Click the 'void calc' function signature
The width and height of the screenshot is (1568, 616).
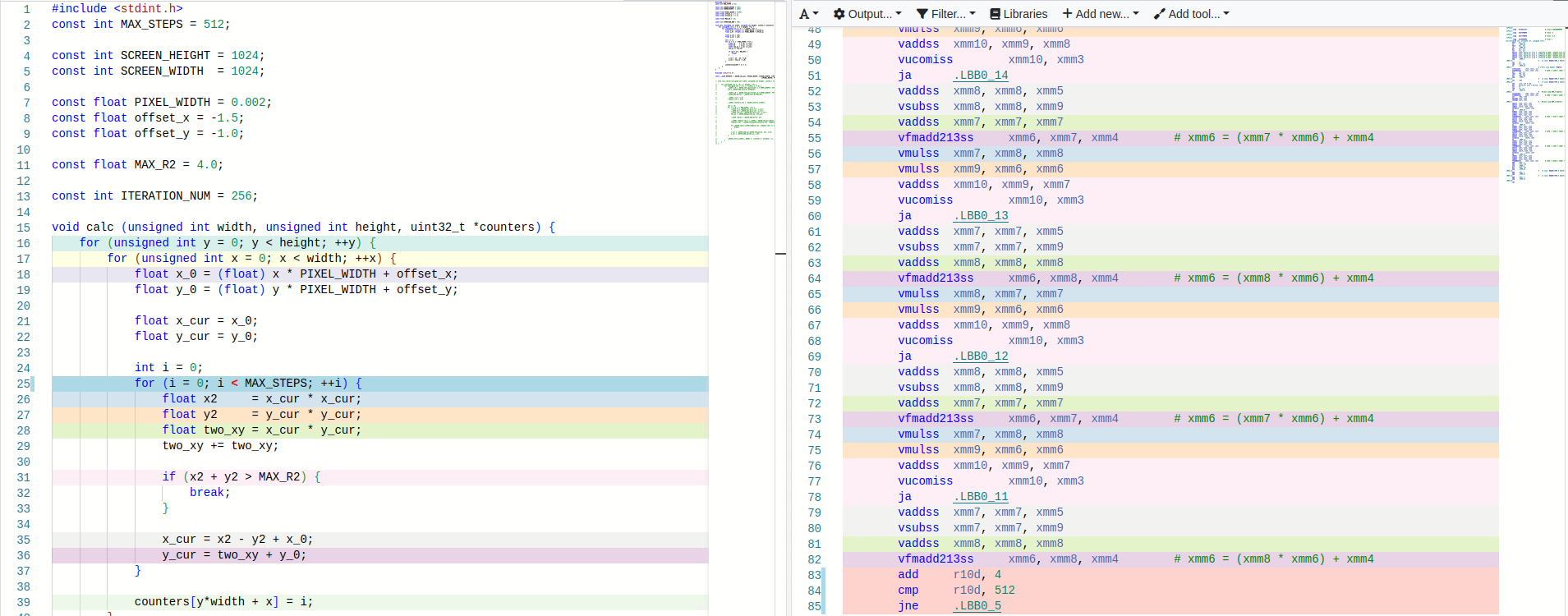tap(304, 227)
